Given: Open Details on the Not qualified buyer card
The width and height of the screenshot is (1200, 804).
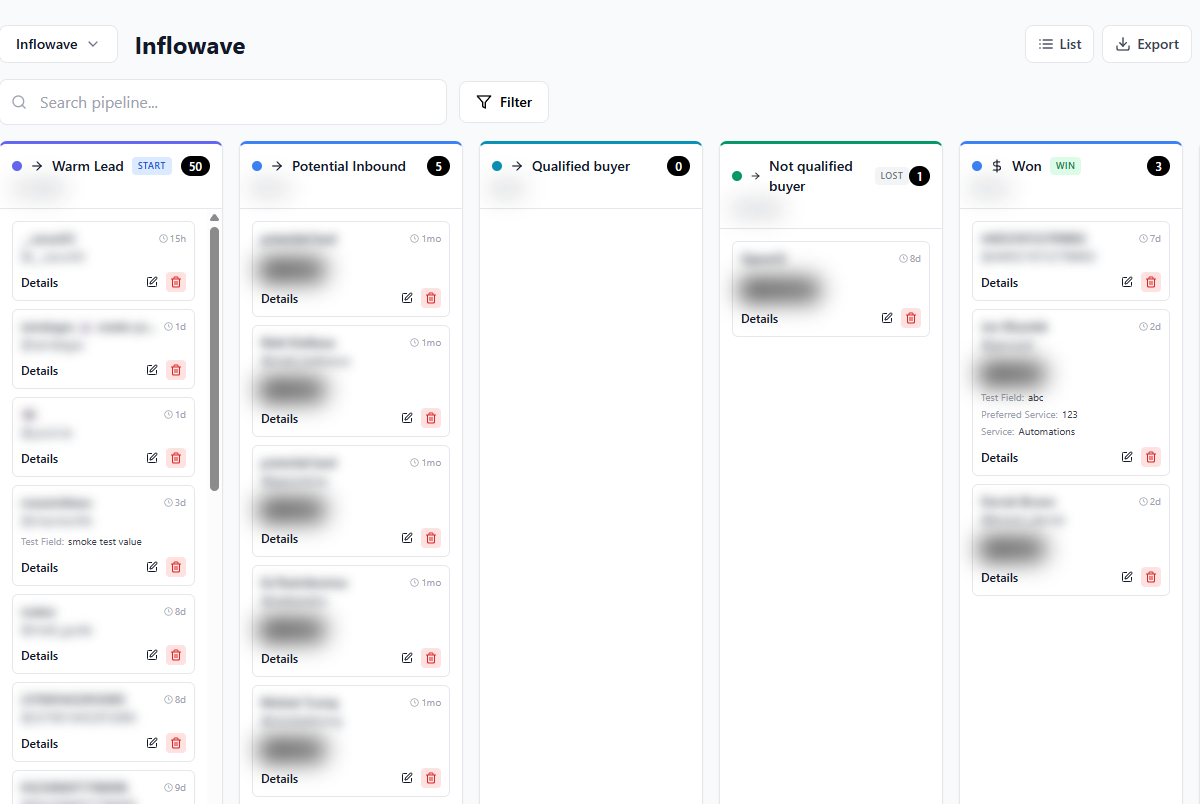Looking at the screenshot, I should [x=759, y=318].
